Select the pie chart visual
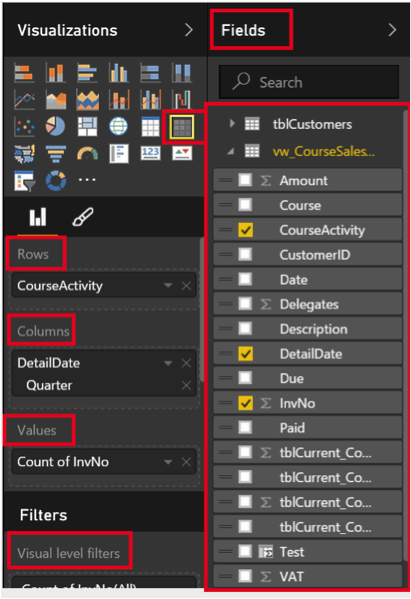This screenshot has height=599, width=411. tap(56, 126)
